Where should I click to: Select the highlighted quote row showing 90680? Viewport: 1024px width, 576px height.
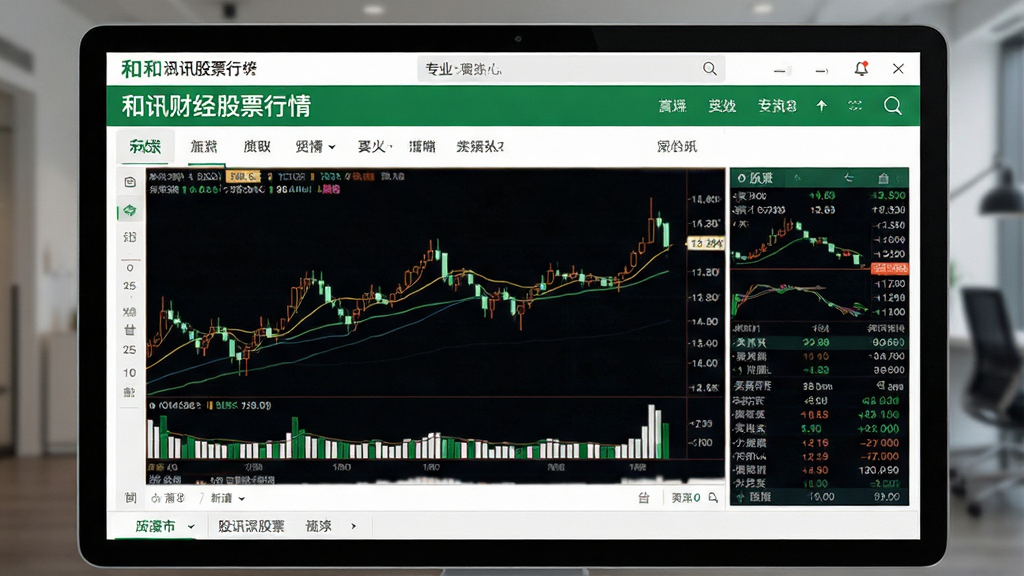(820, 342)
